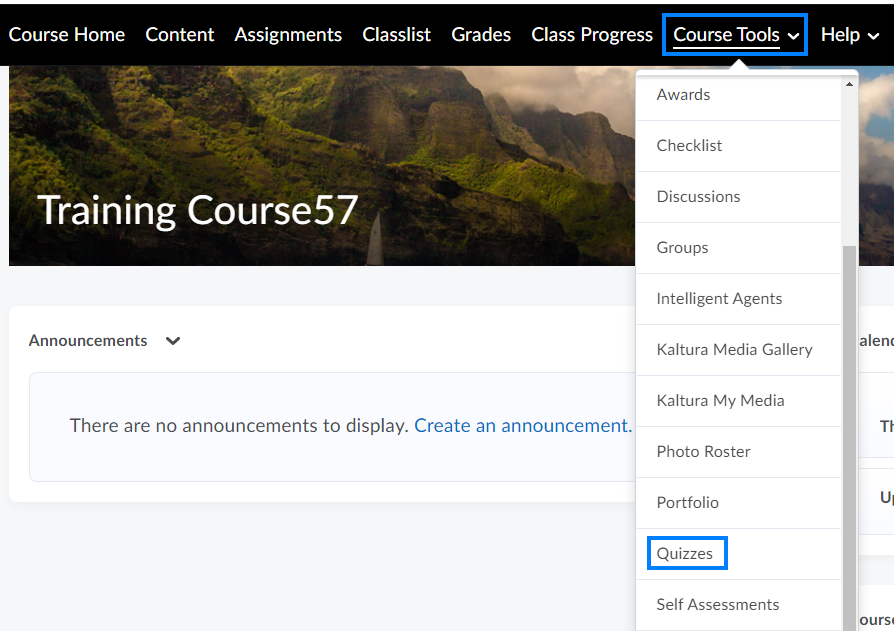Open the Classlist page
Screen dimensions: 894x631
[397, 35]
